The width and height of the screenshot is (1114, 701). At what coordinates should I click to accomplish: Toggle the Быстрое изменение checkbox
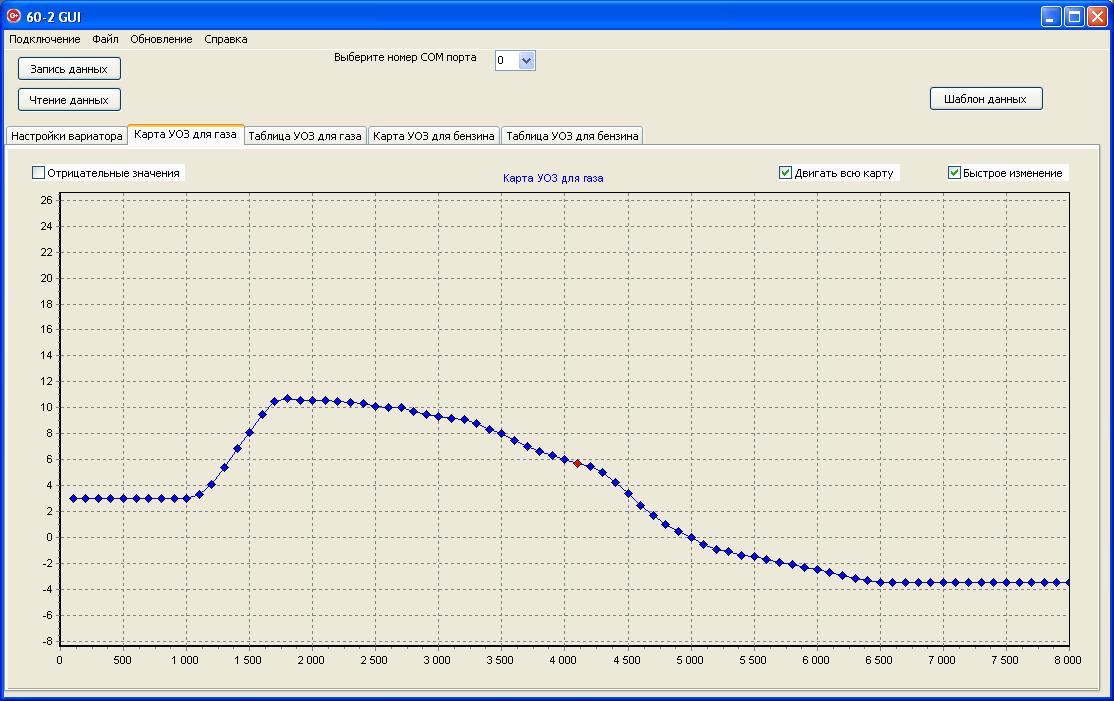(x=955, y=173)
